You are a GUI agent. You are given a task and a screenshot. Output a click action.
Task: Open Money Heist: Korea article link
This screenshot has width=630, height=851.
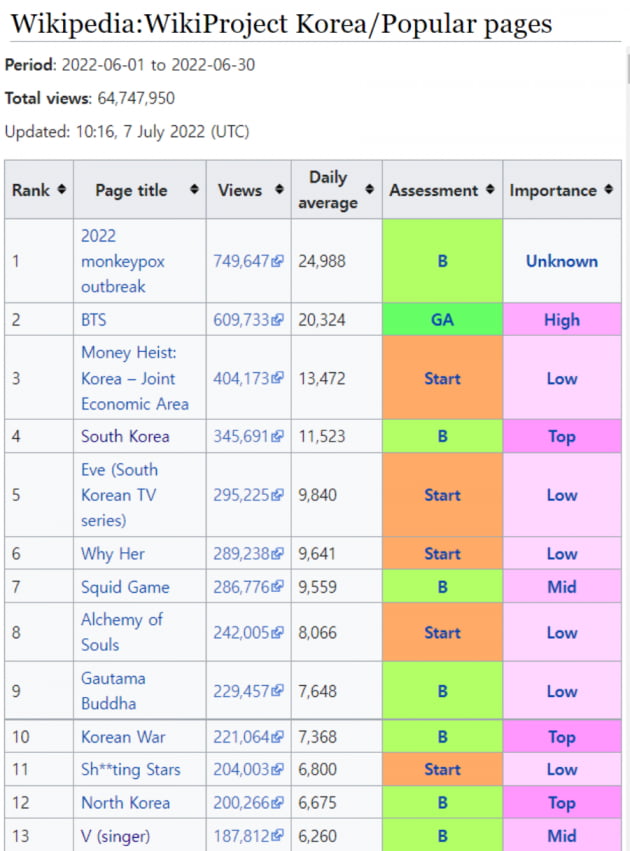135,378
